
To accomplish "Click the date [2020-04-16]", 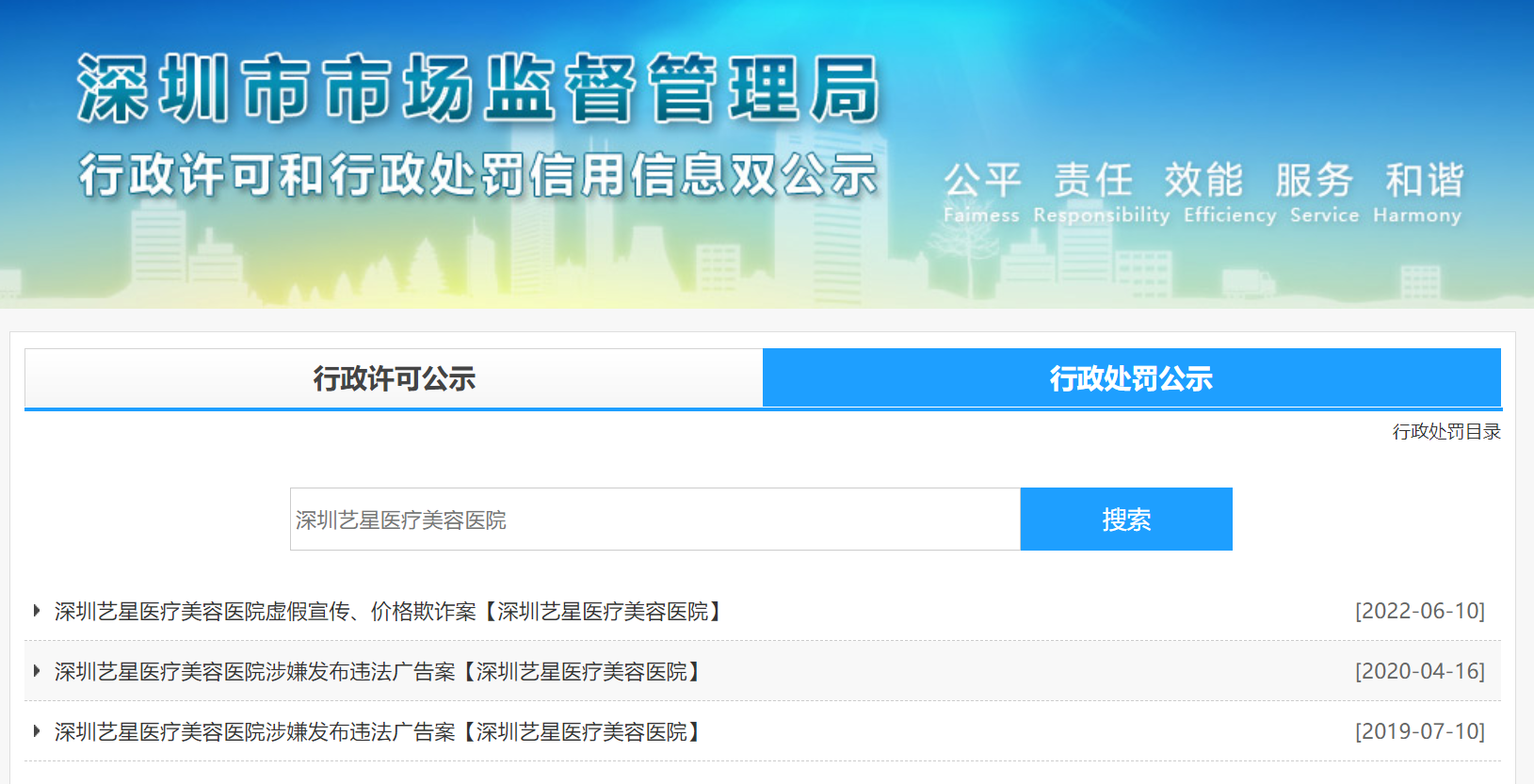I will tap(1420, 671).
